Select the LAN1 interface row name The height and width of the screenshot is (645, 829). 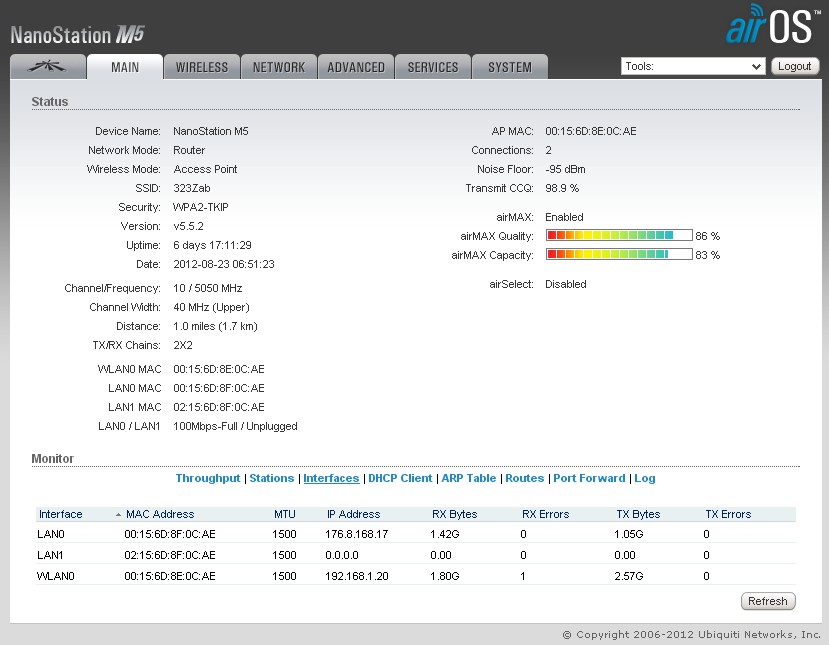(50, 555)
